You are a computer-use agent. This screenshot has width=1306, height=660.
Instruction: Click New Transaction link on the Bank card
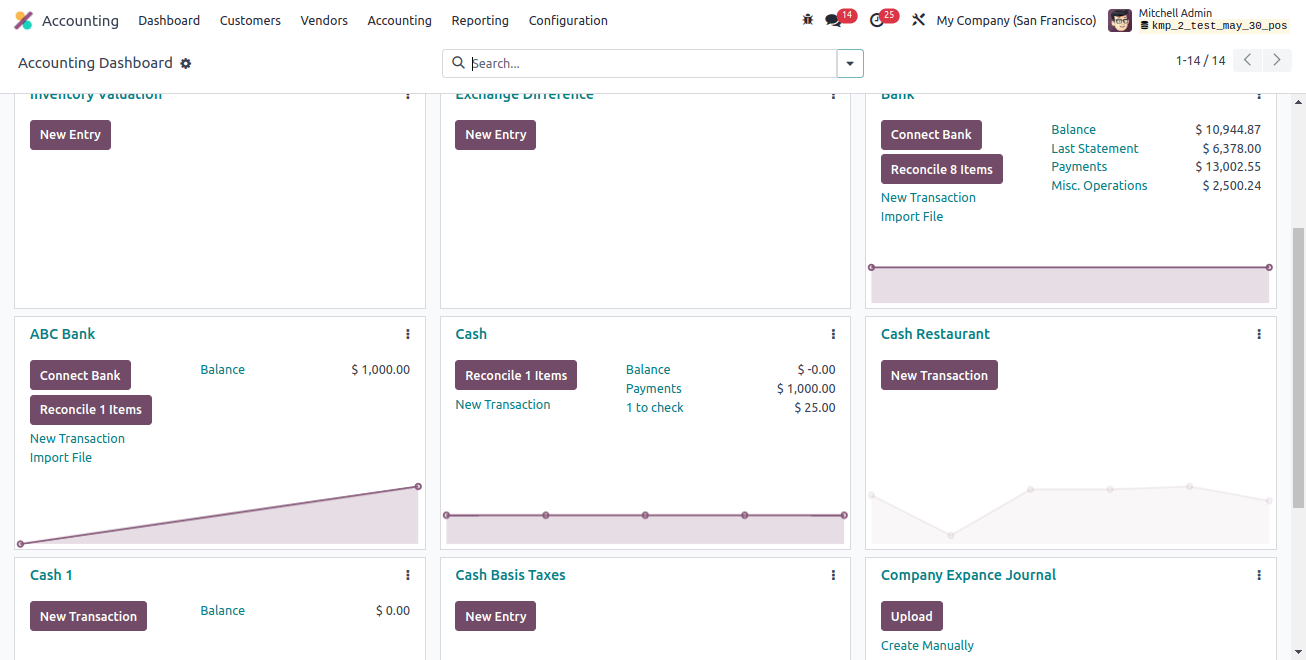pyautogui.click(x=928, y=198)
